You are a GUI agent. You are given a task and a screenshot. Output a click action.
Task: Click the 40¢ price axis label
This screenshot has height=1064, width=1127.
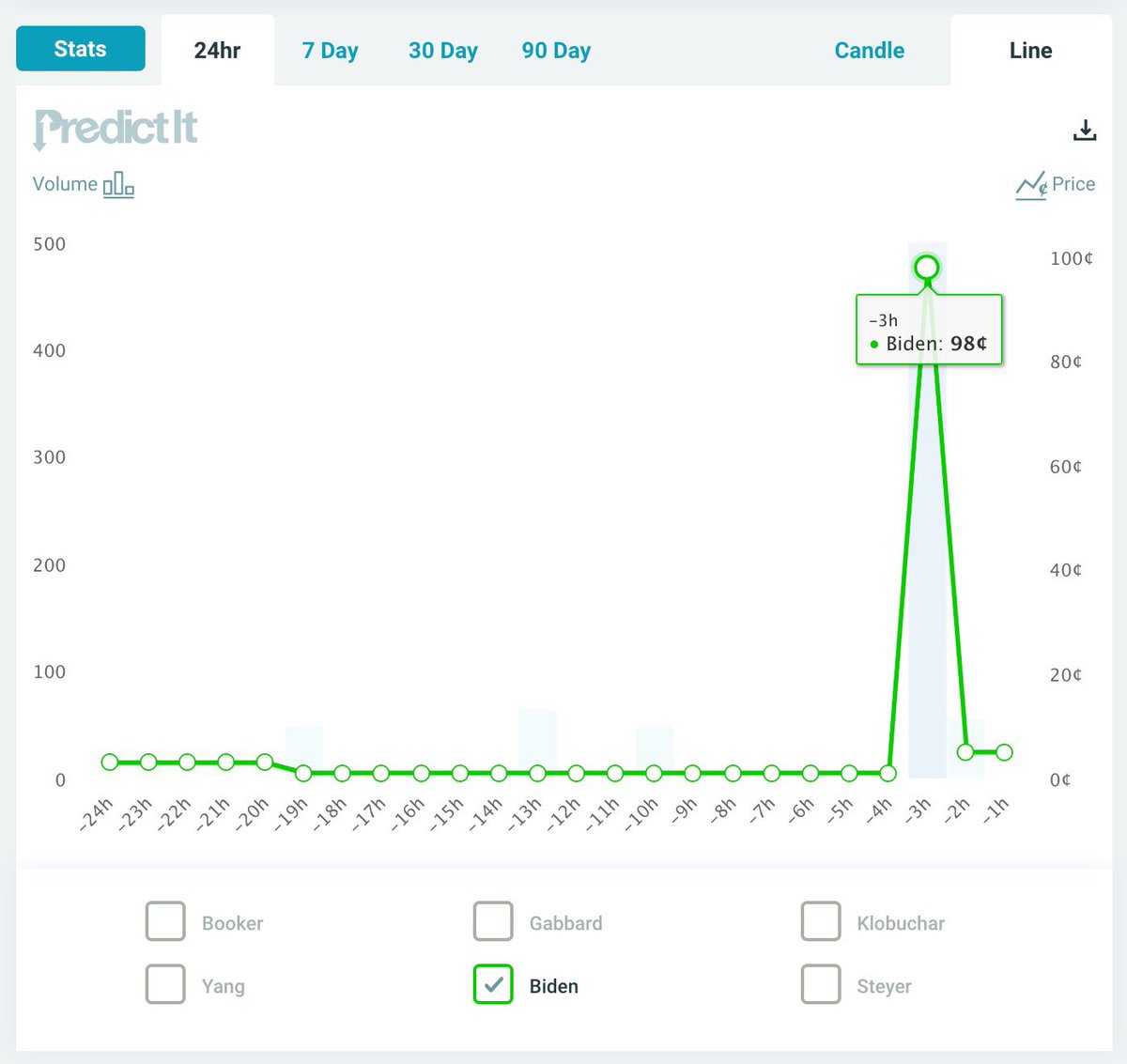click(x=1066, y=570)
